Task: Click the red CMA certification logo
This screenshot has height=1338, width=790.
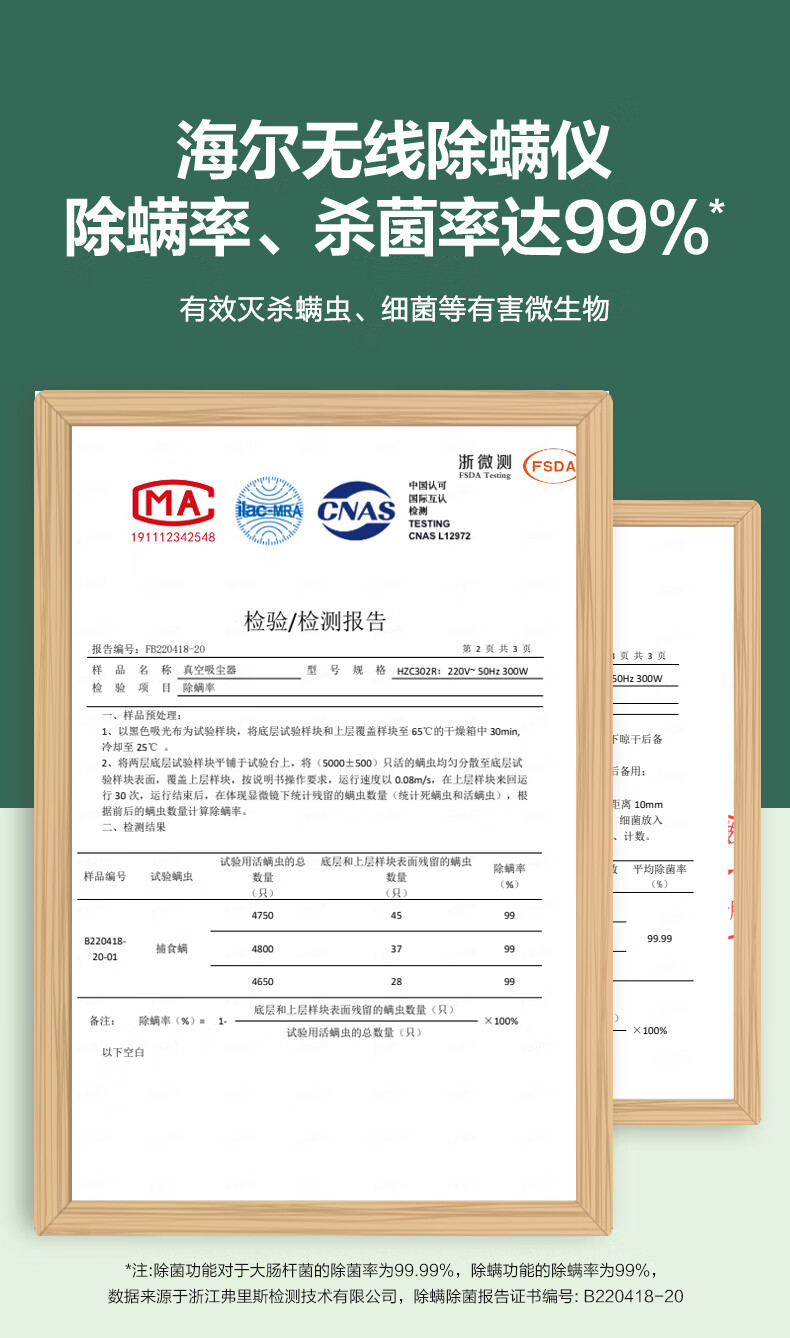Action: pos(174,504)
